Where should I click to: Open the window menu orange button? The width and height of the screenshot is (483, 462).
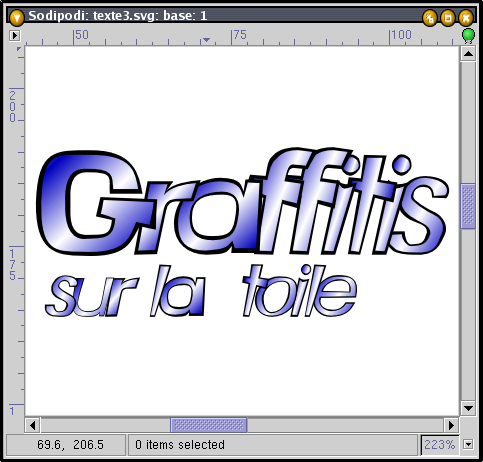click(16, 17)
